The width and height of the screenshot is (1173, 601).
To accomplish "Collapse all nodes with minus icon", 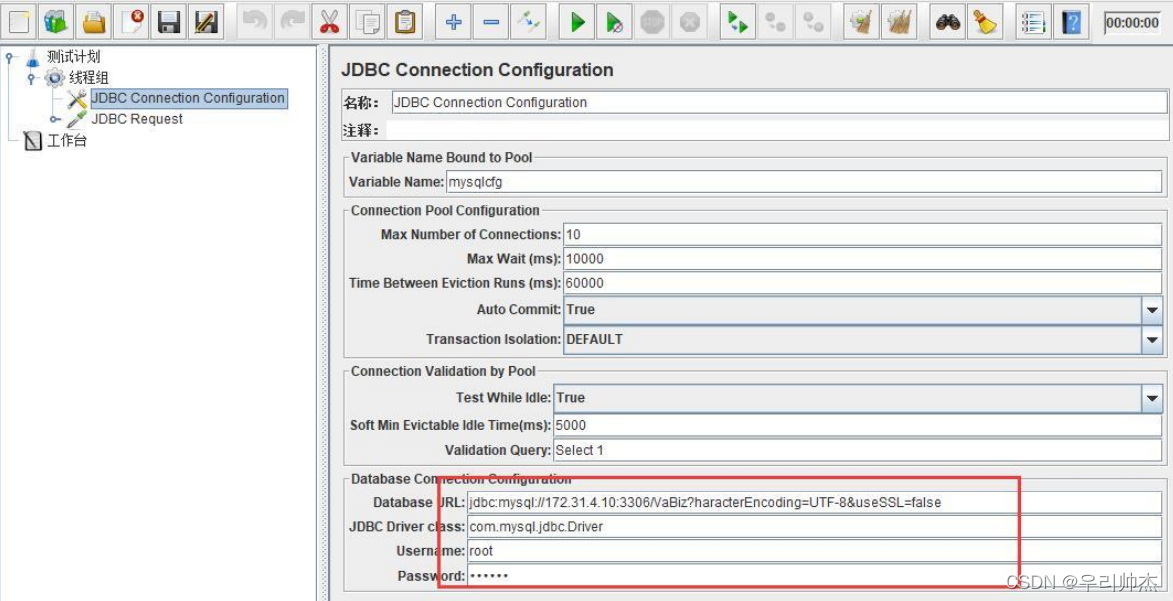I will pos(491,22).
